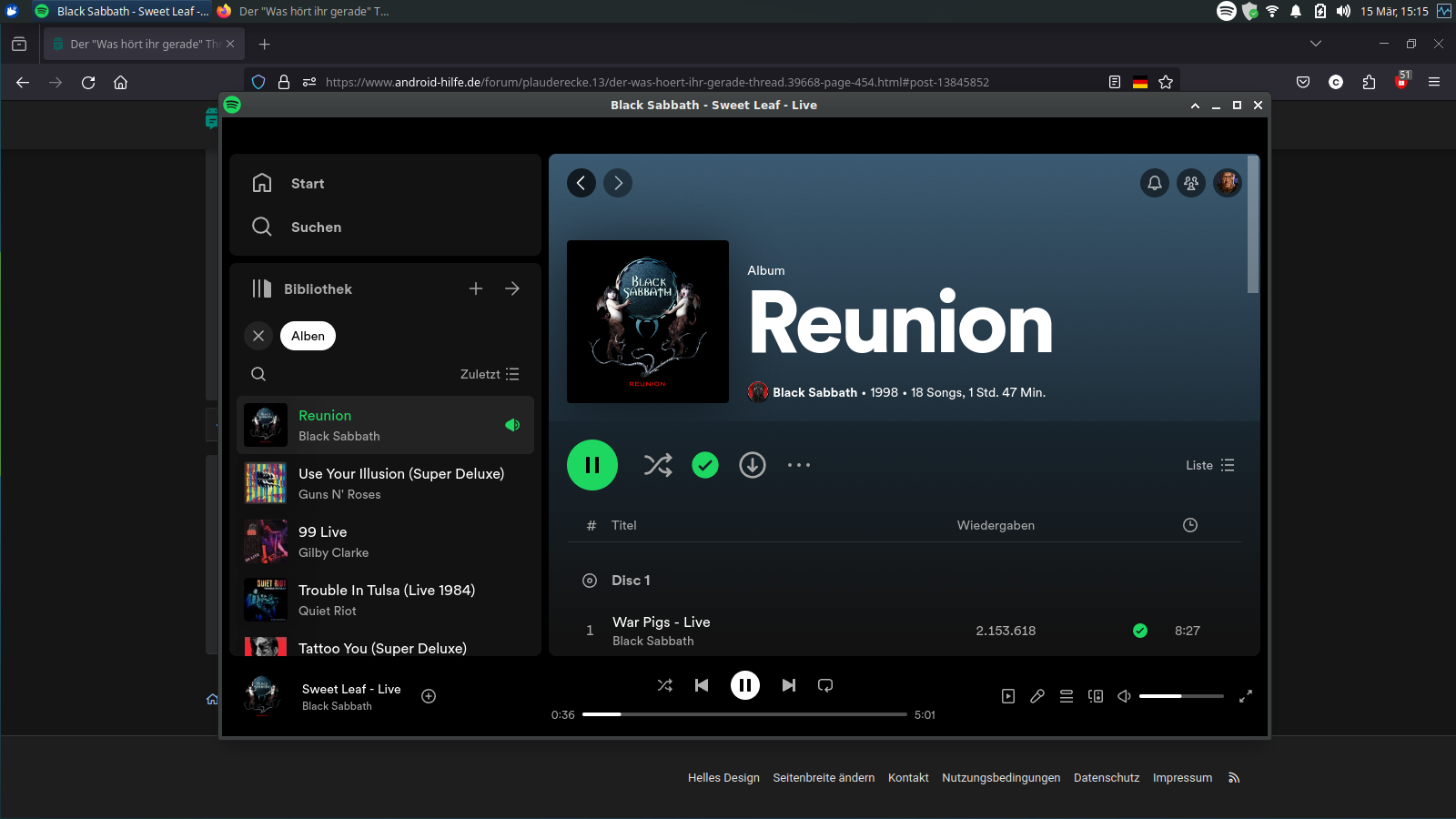Open the now playing view icon
This screenshot has width=1456, height=819.
tap(1008, 696)
